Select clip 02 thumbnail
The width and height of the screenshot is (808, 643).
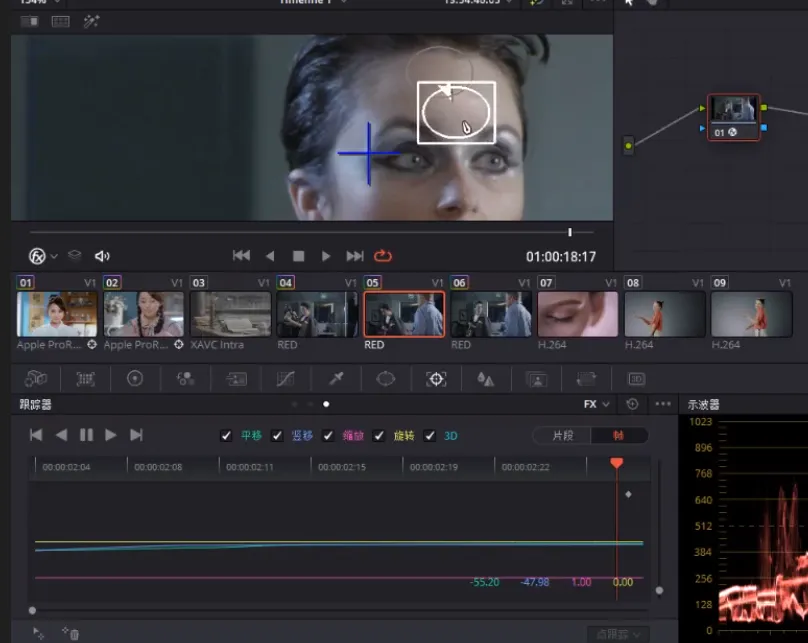(144, 314)
